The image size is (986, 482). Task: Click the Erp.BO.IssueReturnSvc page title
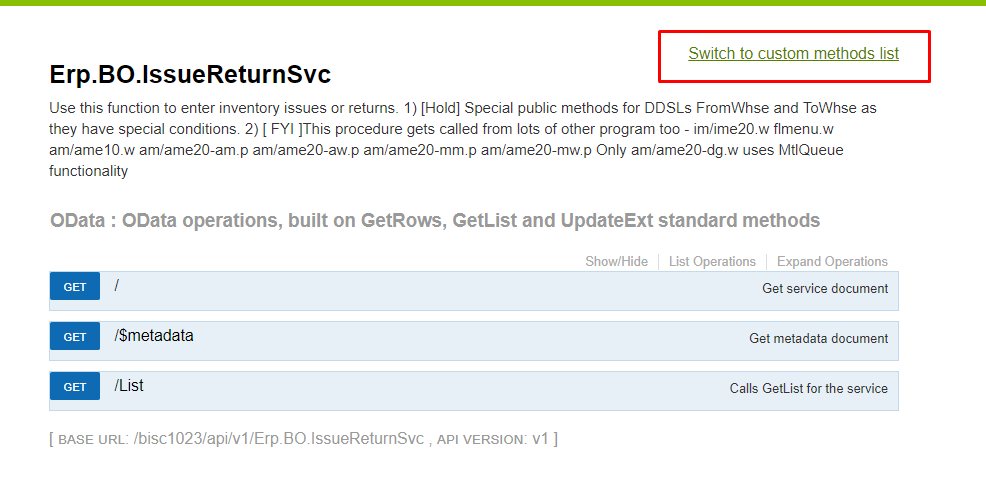click(190, 75)
